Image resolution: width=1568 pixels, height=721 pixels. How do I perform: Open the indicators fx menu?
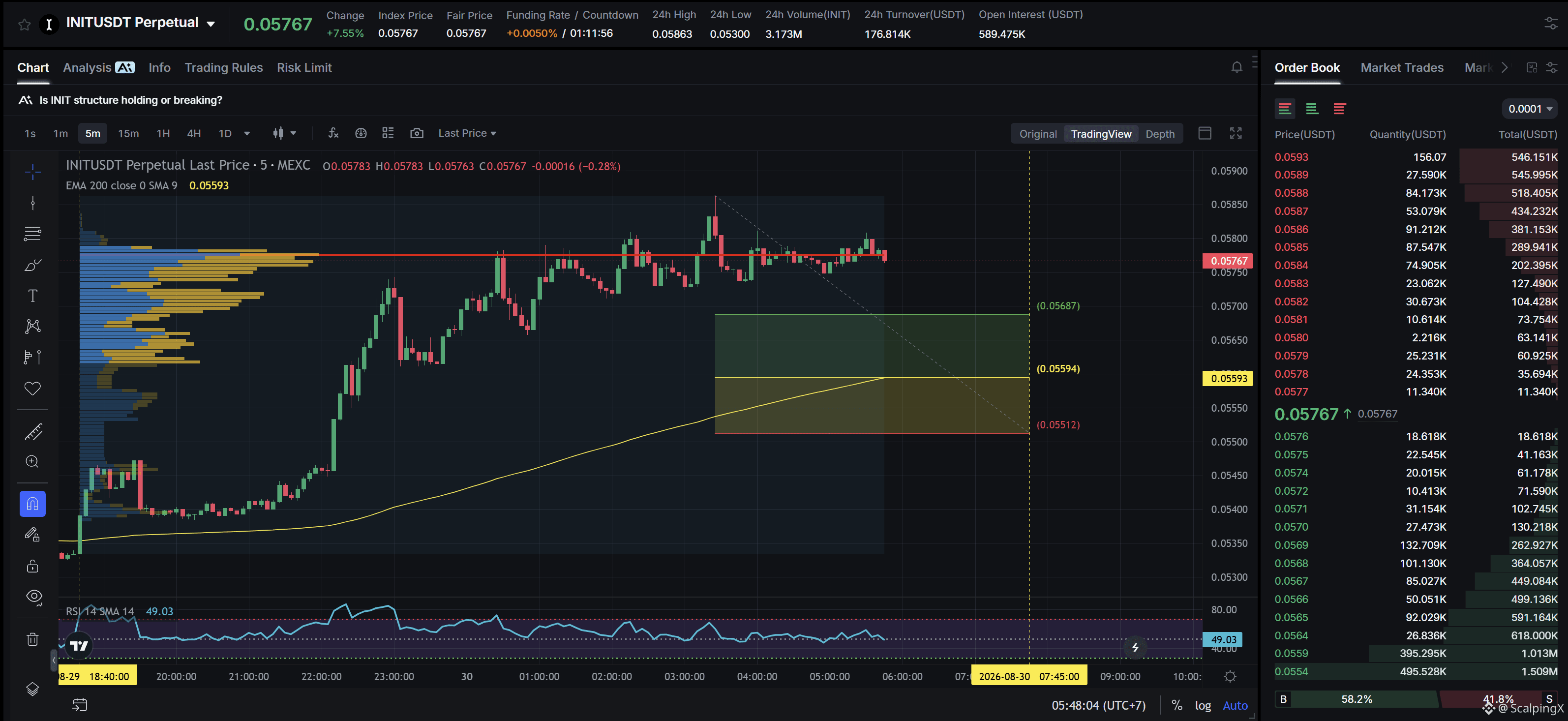pos(333,133)
